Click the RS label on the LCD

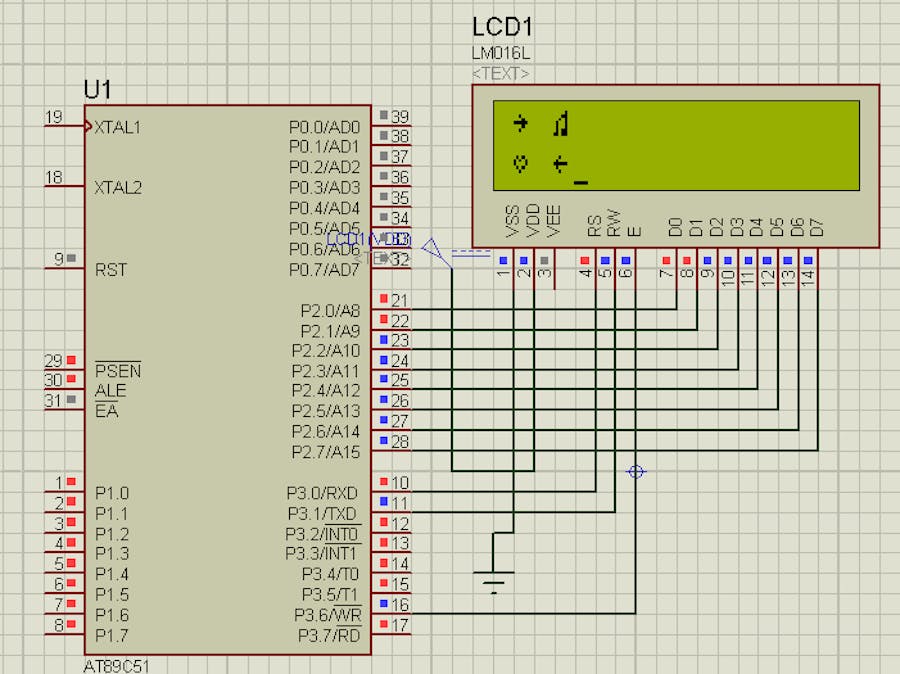click(594, 226)
